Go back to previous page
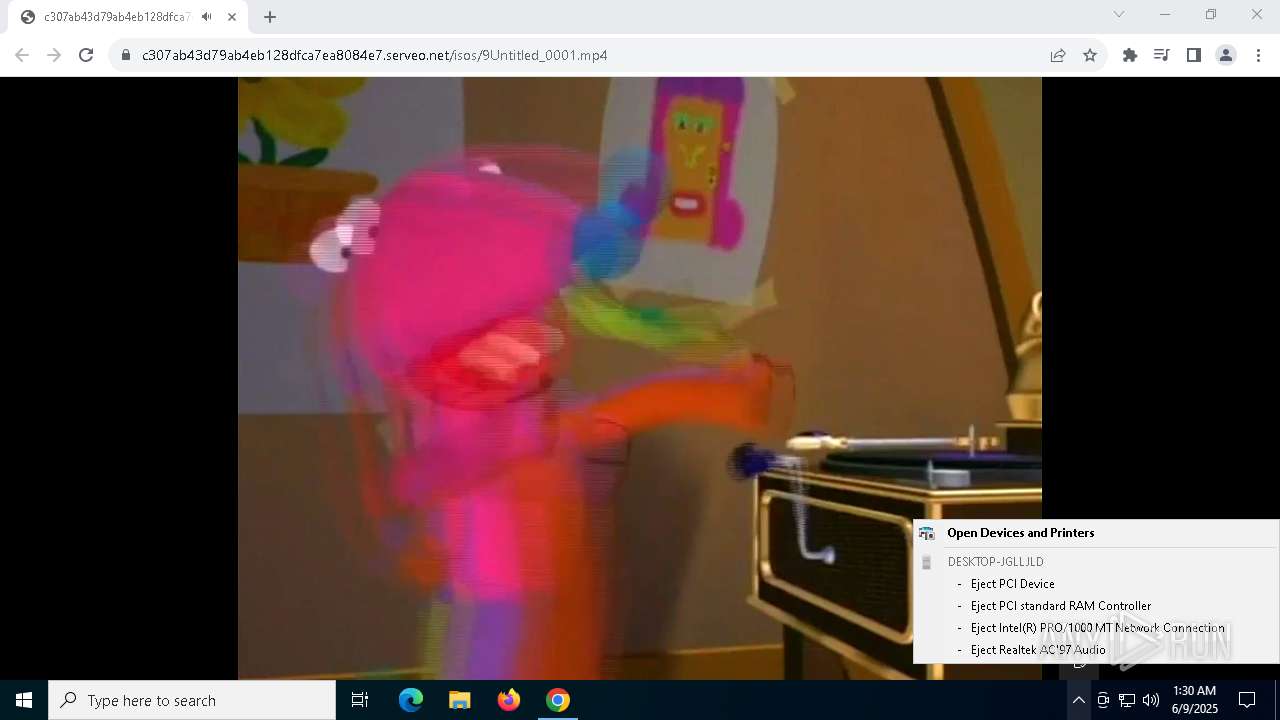This screenshot has width=1280, height=720. 22,55
